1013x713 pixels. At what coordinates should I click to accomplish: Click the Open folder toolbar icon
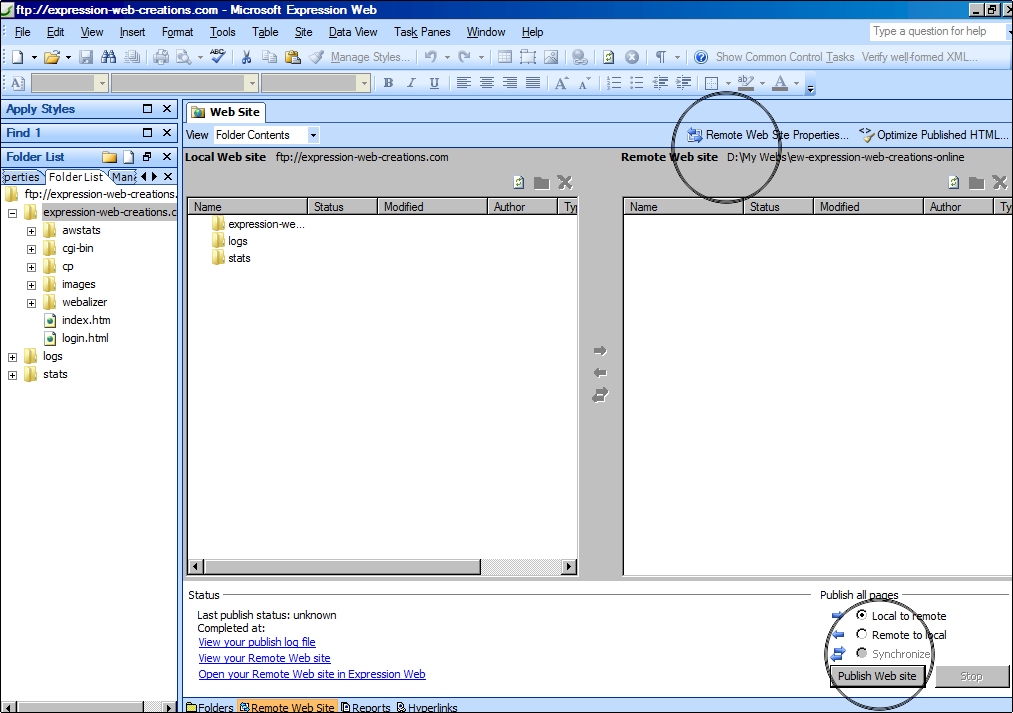pyautogui.click(x=52, y=57)
